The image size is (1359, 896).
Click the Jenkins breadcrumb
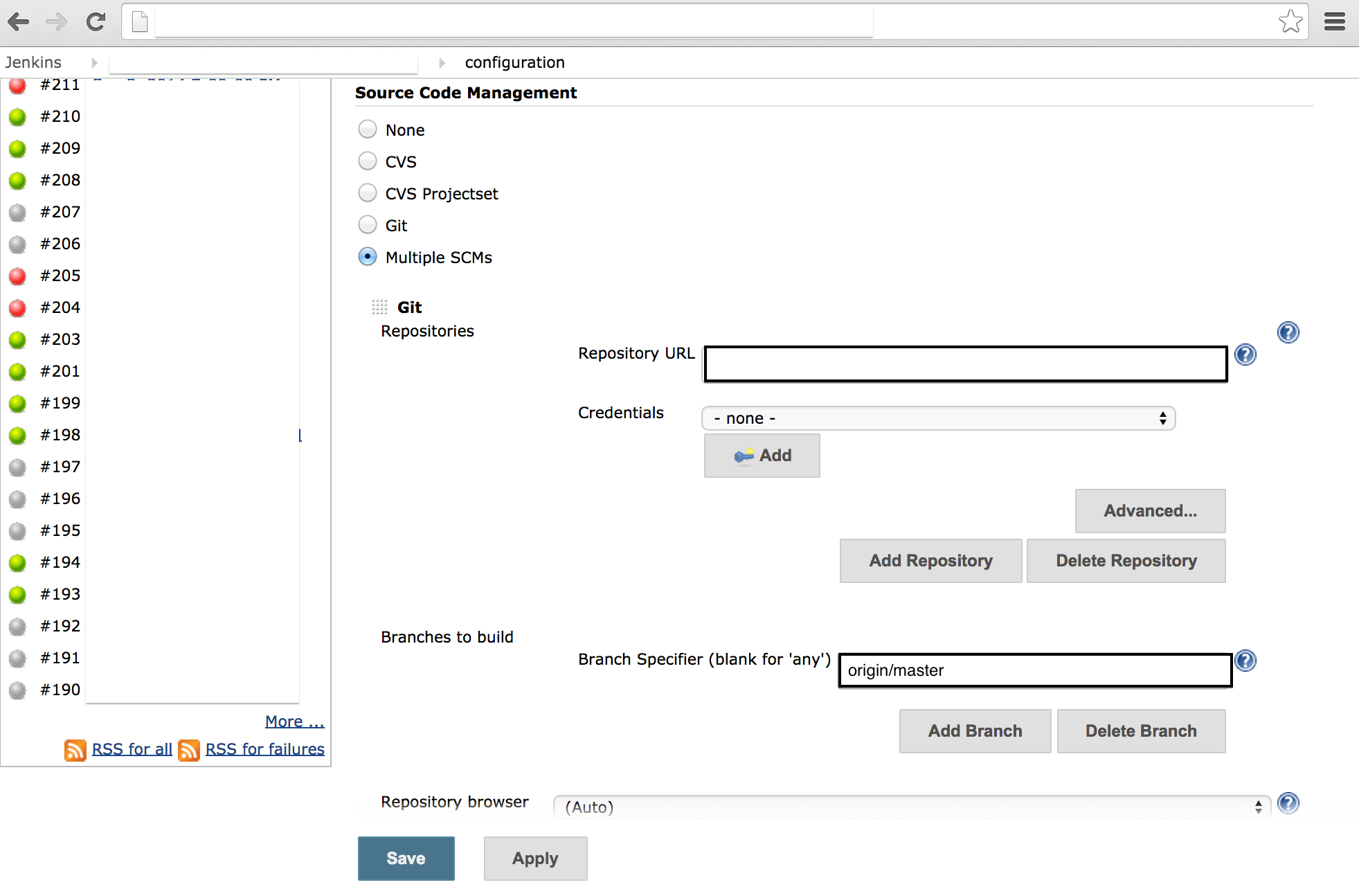pyautogui.click(x=33, y=62)
